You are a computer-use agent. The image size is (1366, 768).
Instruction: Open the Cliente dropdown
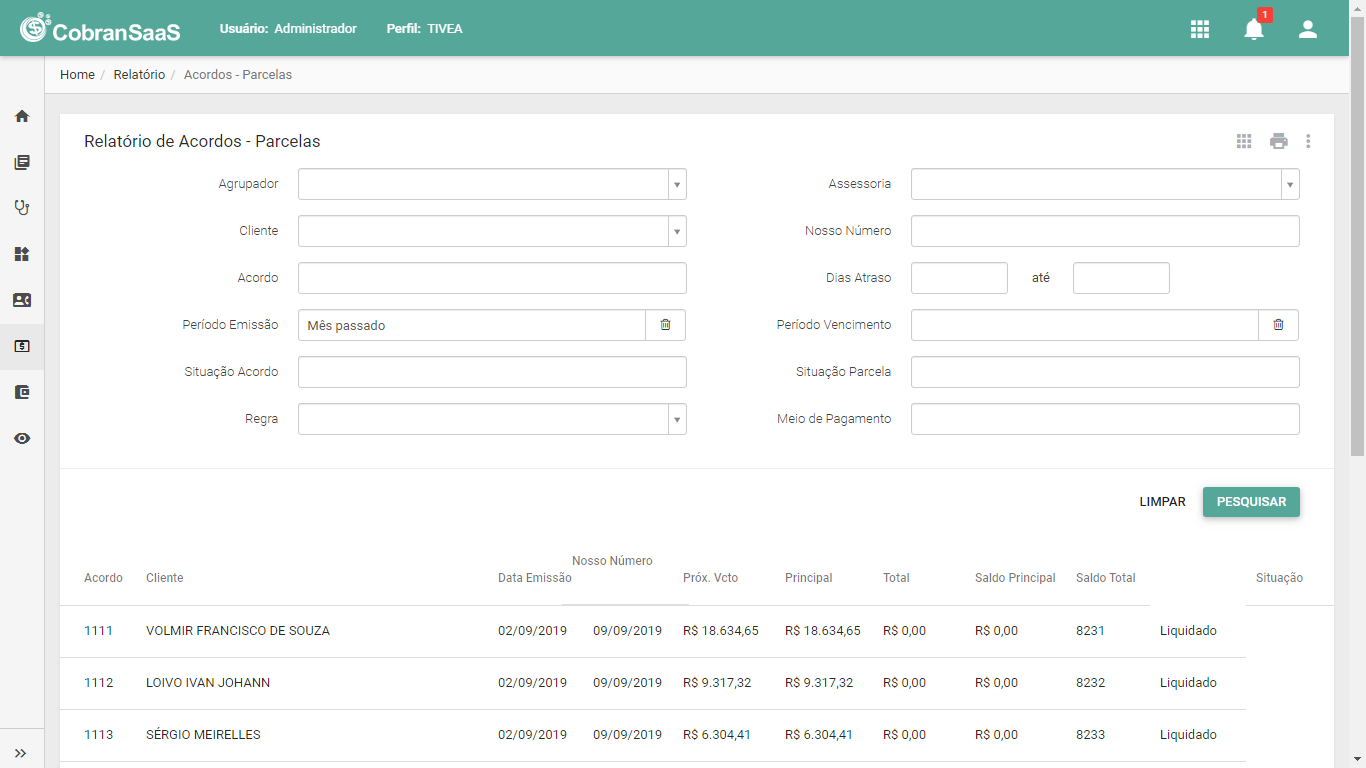point(492,231)
